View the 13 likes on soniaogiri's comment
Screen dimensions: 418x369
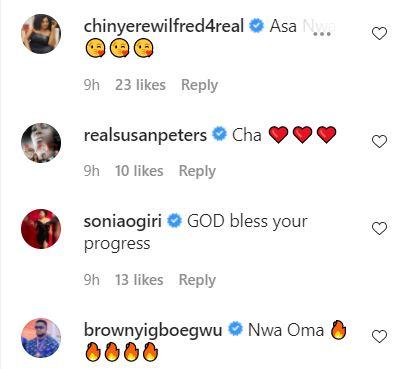139,280
